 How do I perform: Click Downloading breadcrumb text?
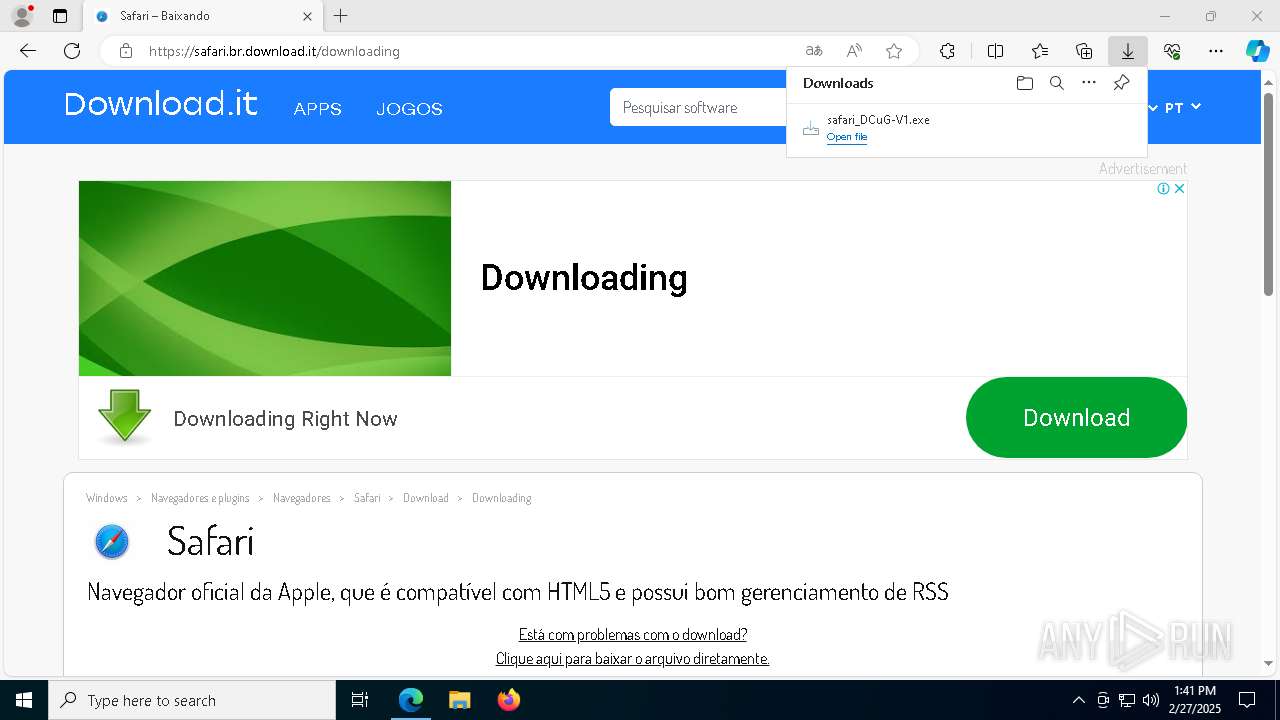point(501,498)
